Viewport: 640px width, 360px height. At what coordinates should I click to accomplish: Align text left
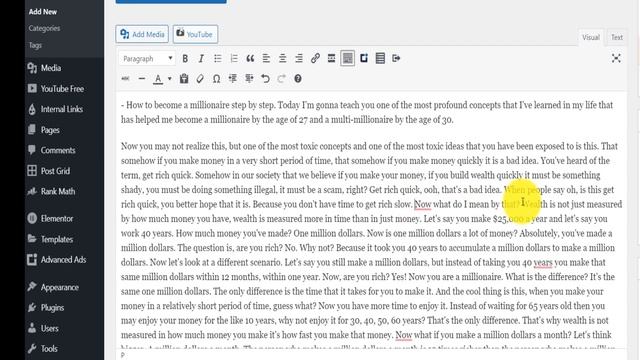pyautogui.click(x=266, y=58)
